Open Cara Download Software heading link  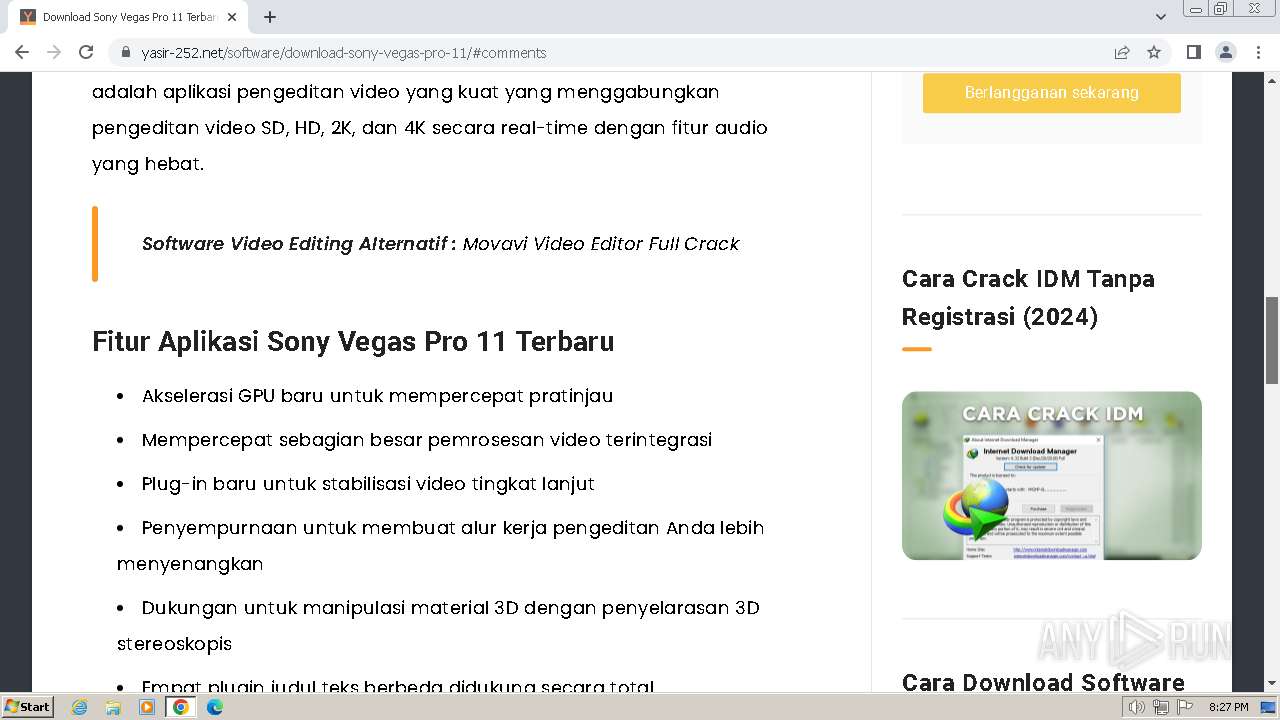1043,682
